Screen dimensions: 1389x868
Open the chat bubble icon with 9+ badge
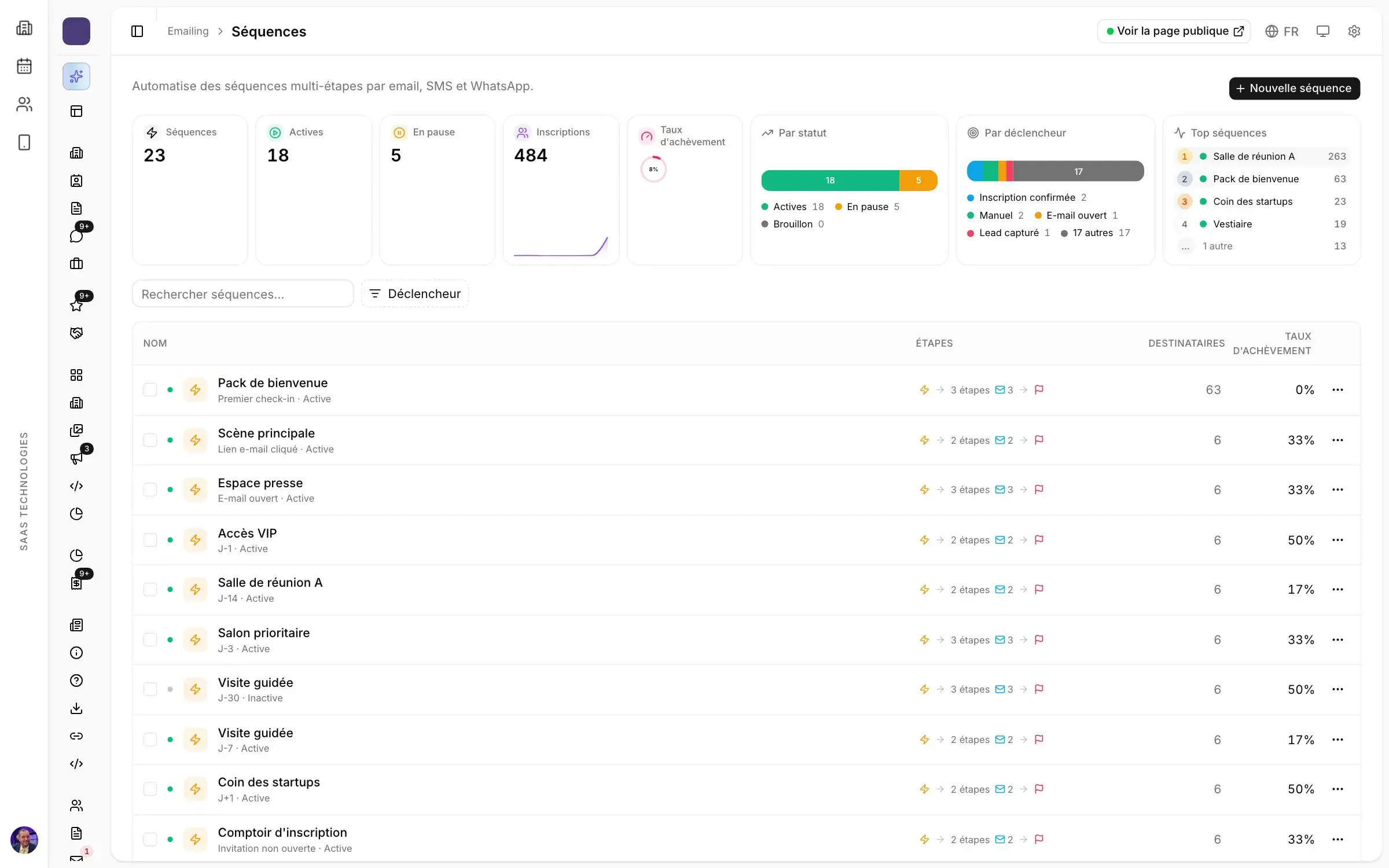[76, 236]
